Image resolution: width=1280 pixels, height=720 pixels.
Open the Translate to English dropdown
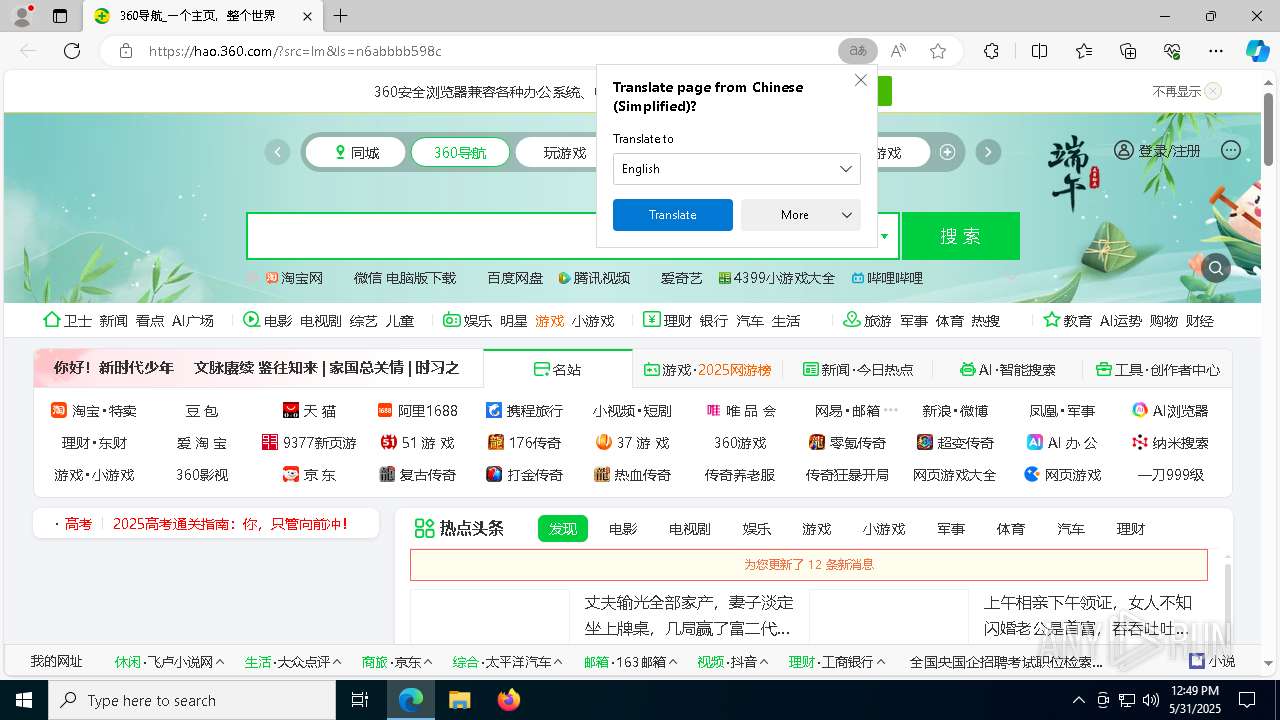[736, 169]
